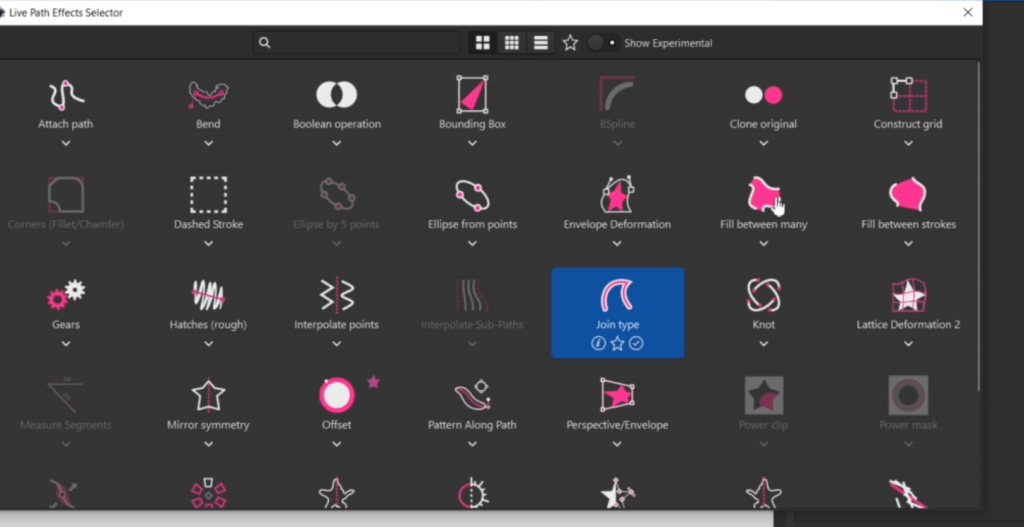The image size is (1024, 527).
Task: Select the Attach path effect icon
Action: [x=66, y=95]
